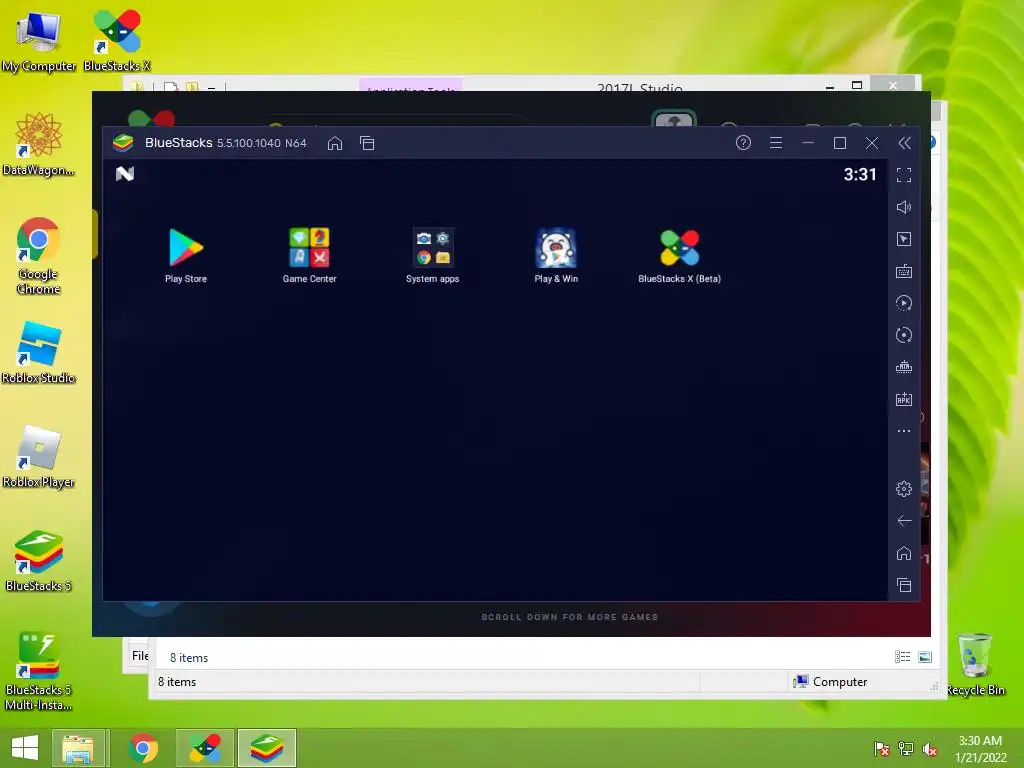Click the network tray icon
Screen dimensions: 1024x768
[906, 749]
